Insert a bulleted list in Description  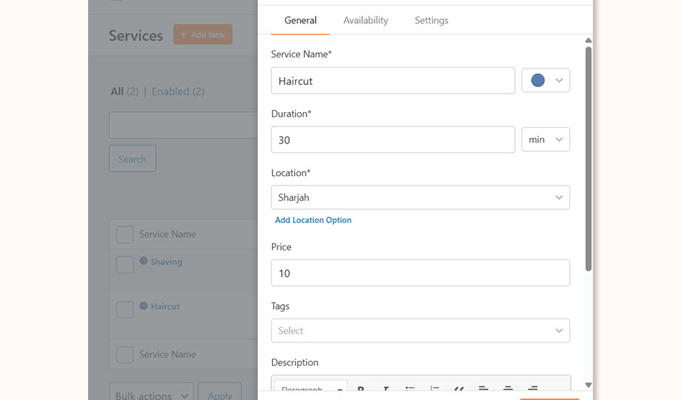[x=410, y=388]
